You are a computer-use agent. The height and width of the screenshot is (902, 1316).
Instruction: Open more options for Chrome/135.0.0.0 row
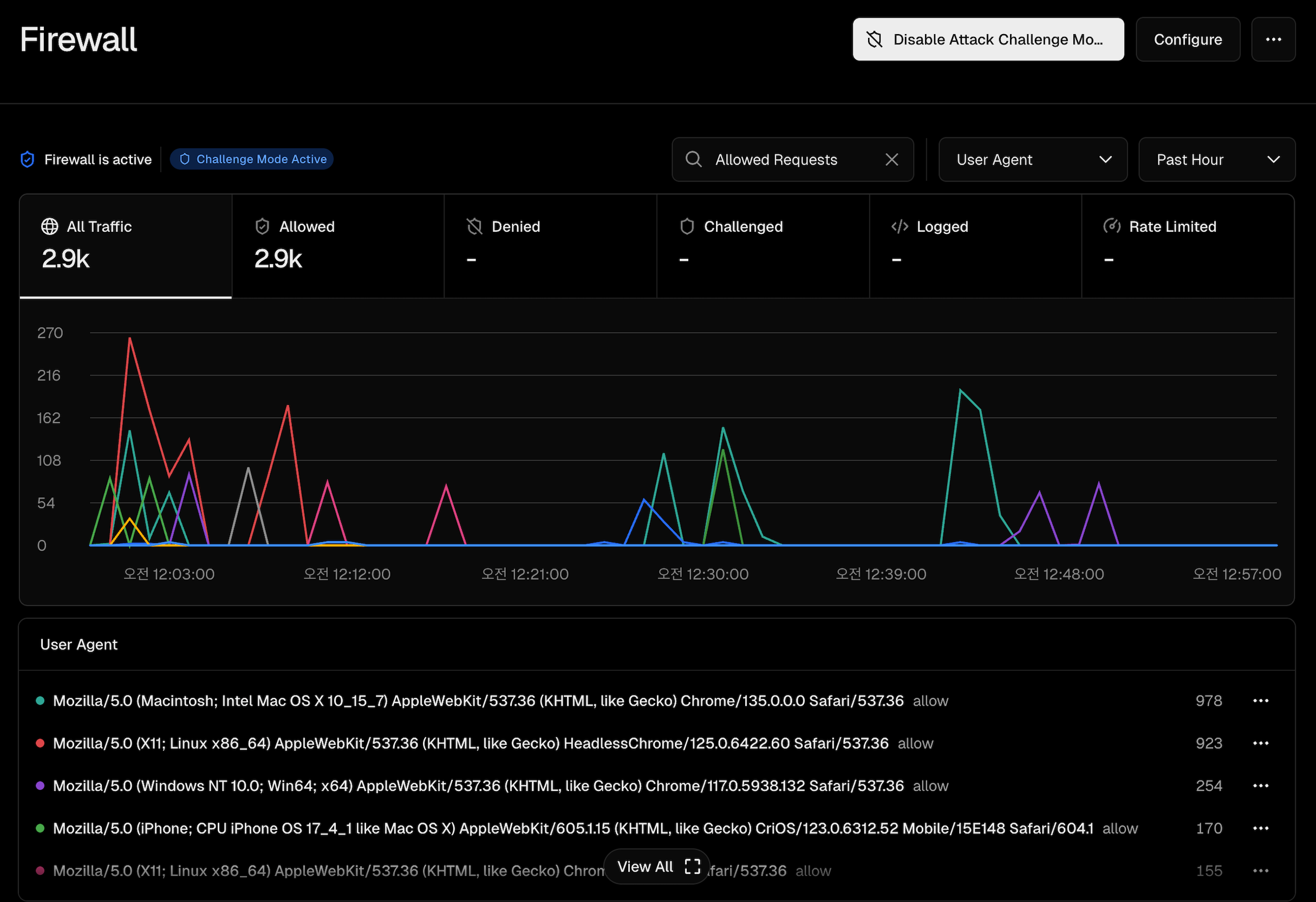(1261, 701)
